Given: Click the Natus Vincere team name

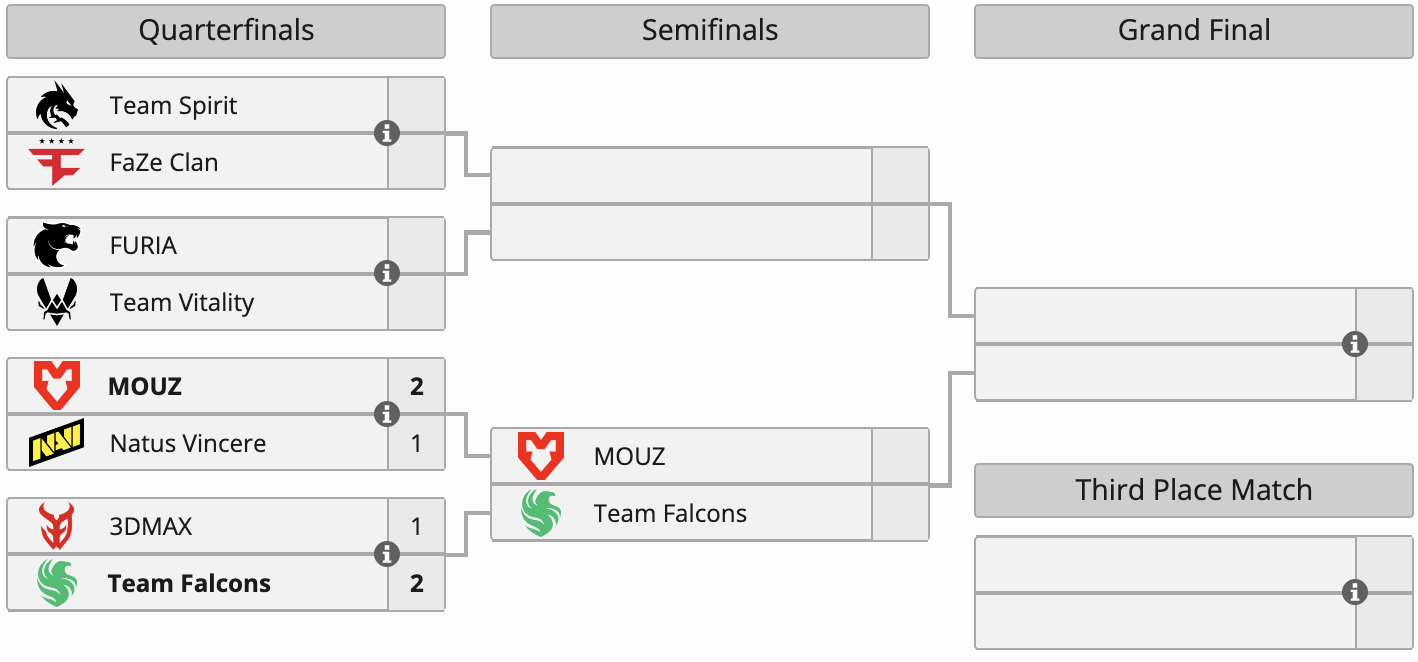Looking at the screenshot, I should tap(188, 443).
